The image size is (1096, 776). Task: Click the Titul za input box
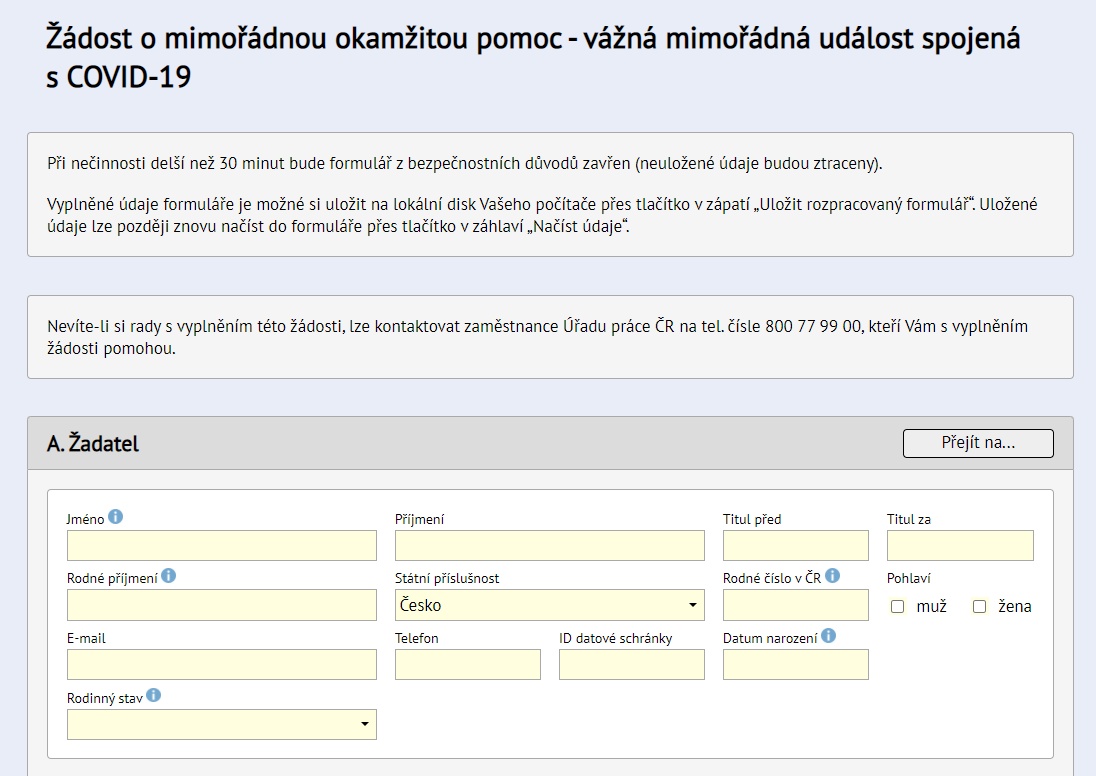click(x=959, y=545)
